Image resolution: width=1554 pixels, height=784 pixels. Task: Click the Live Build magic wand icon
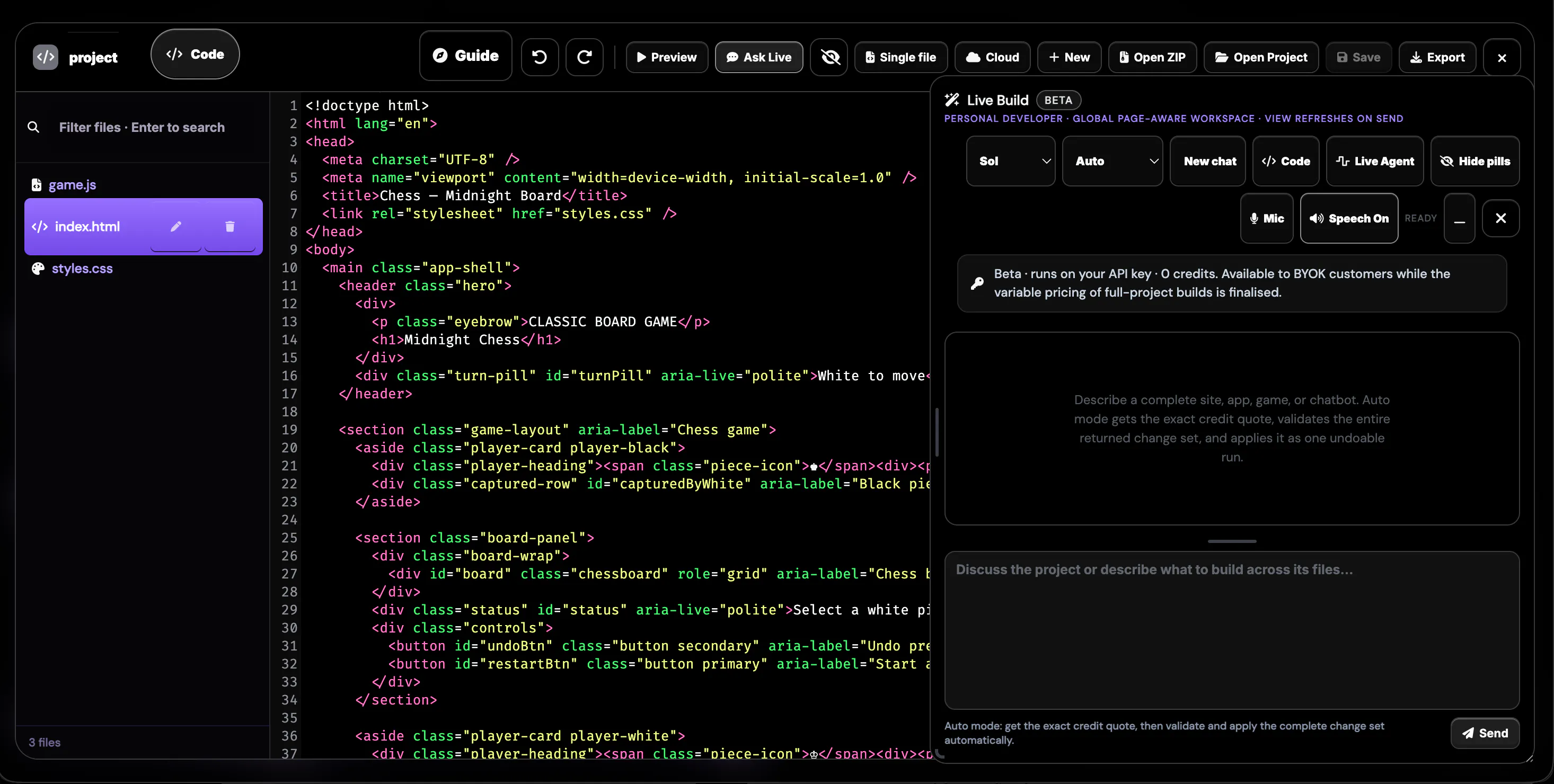coord(952,100)
